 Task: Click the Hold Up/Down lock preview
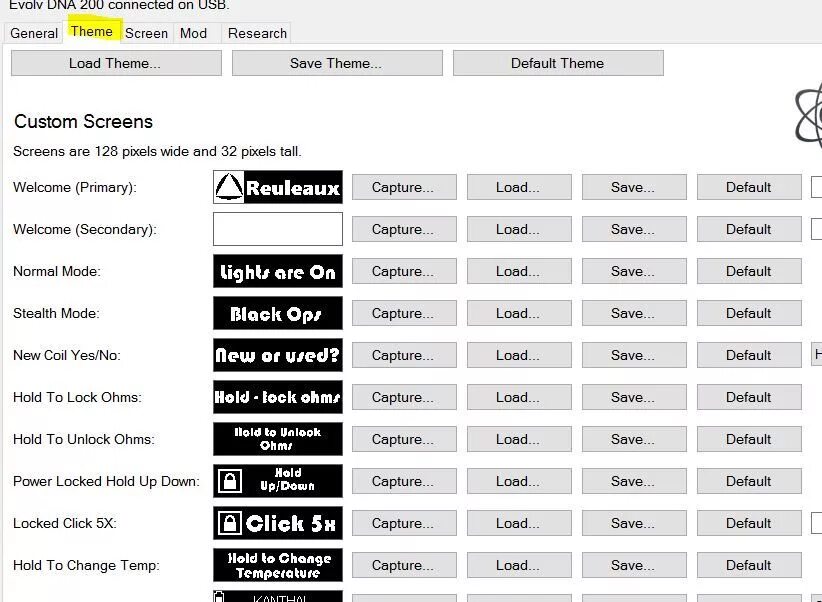(278, 481)
